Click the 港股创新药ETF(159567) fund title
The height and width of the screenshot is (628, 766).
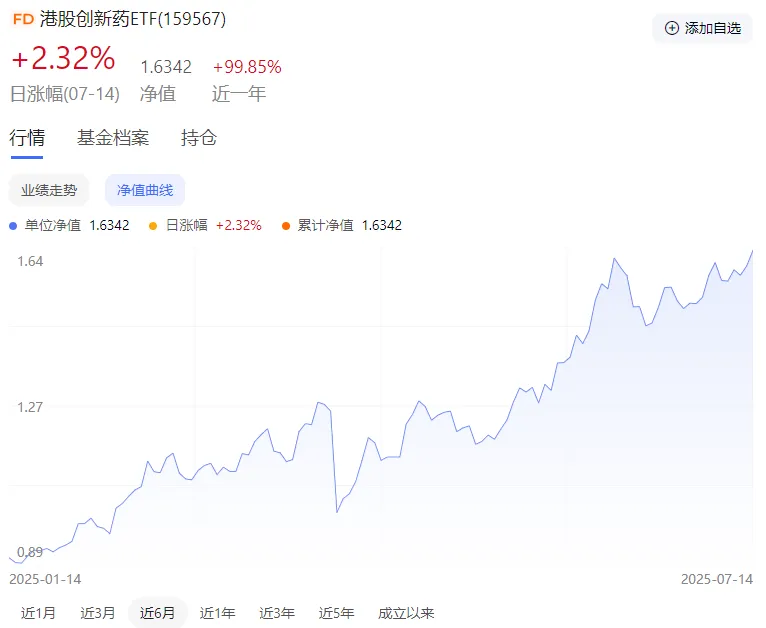(134, 19)
